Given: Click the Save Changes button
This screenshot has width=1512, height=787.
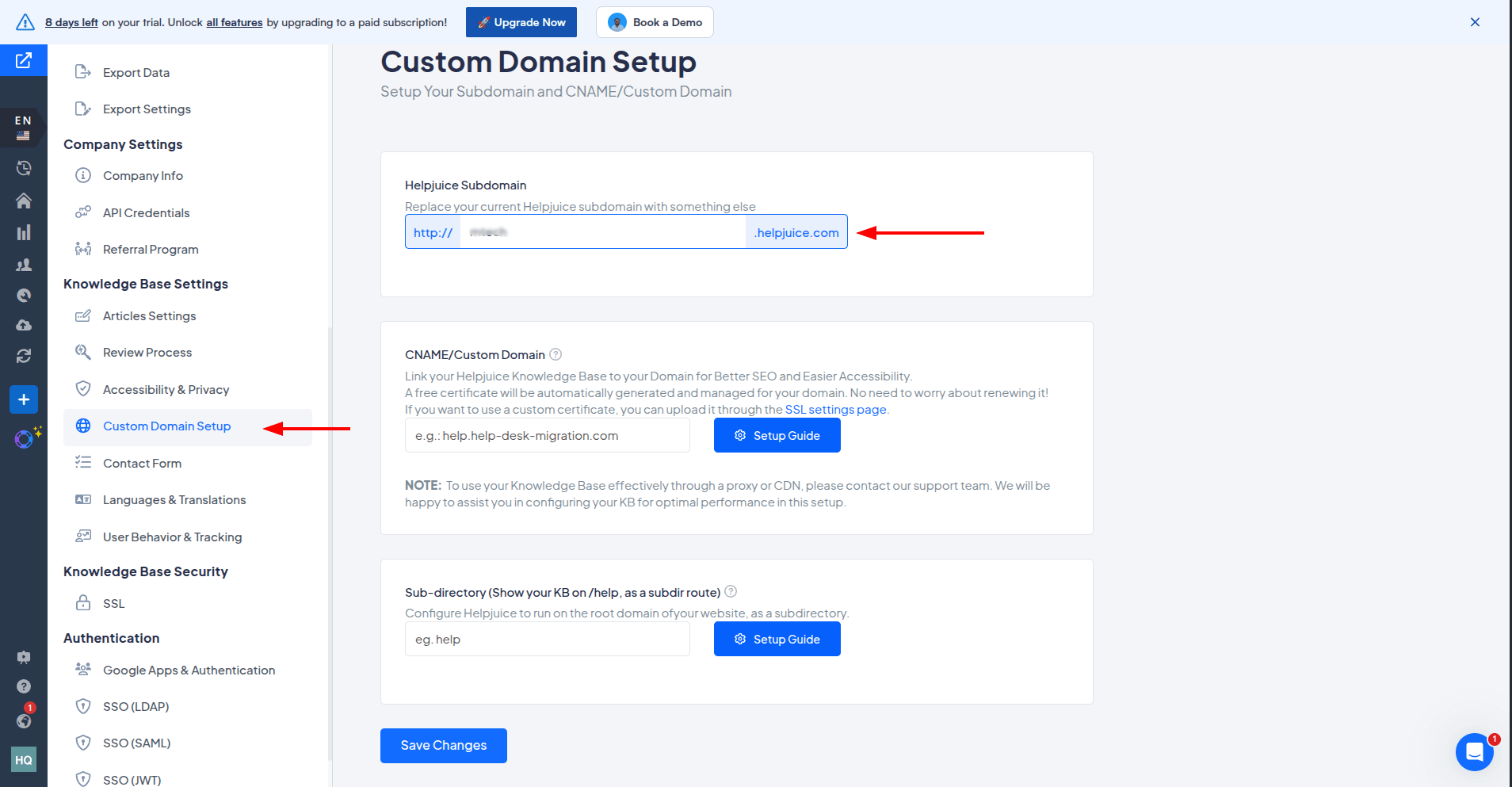Looking at the screenshot, I should [444, 746].
